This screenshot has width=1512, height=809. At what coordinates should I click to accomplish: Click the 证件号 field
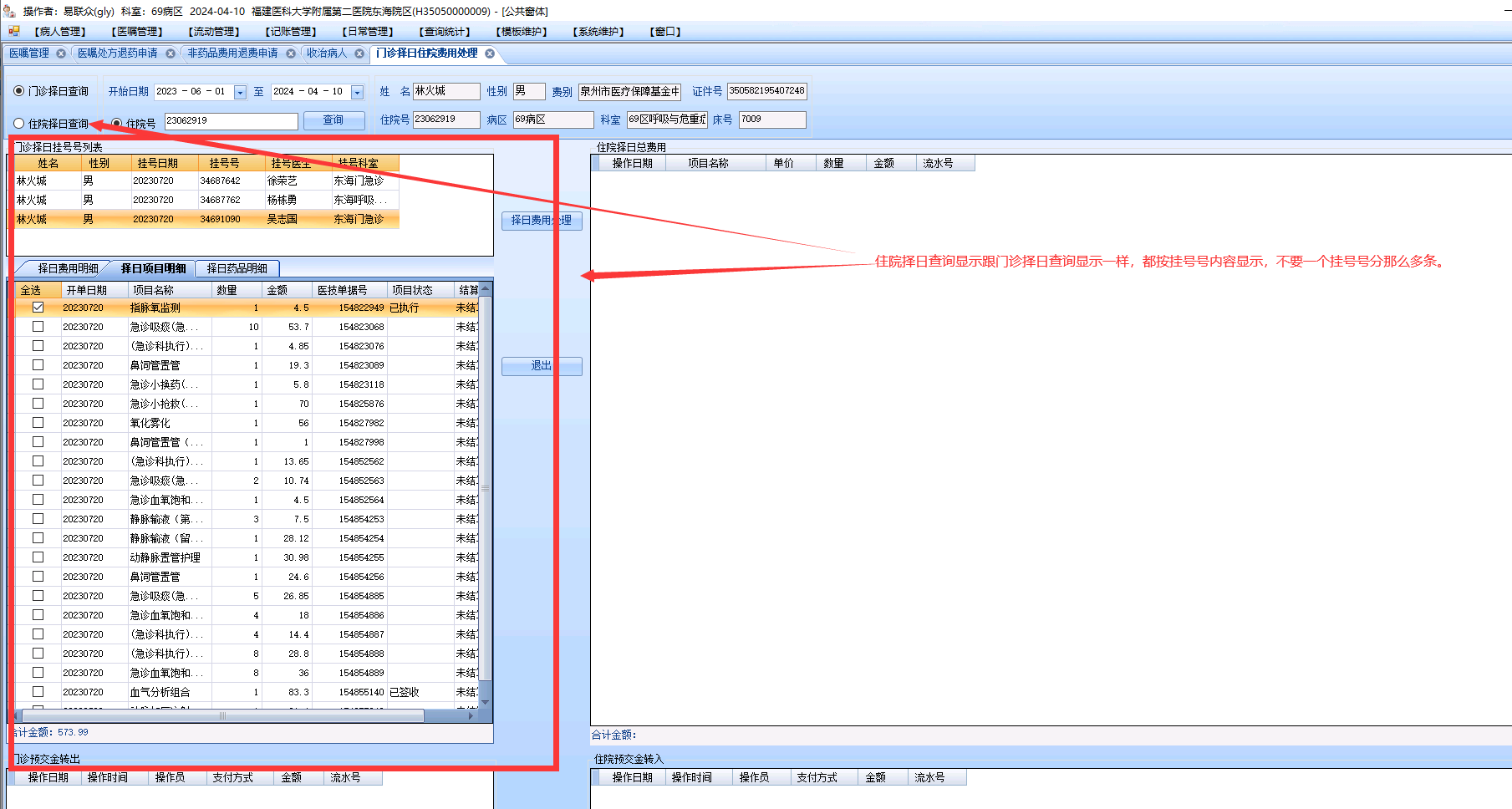coord(766,91)
